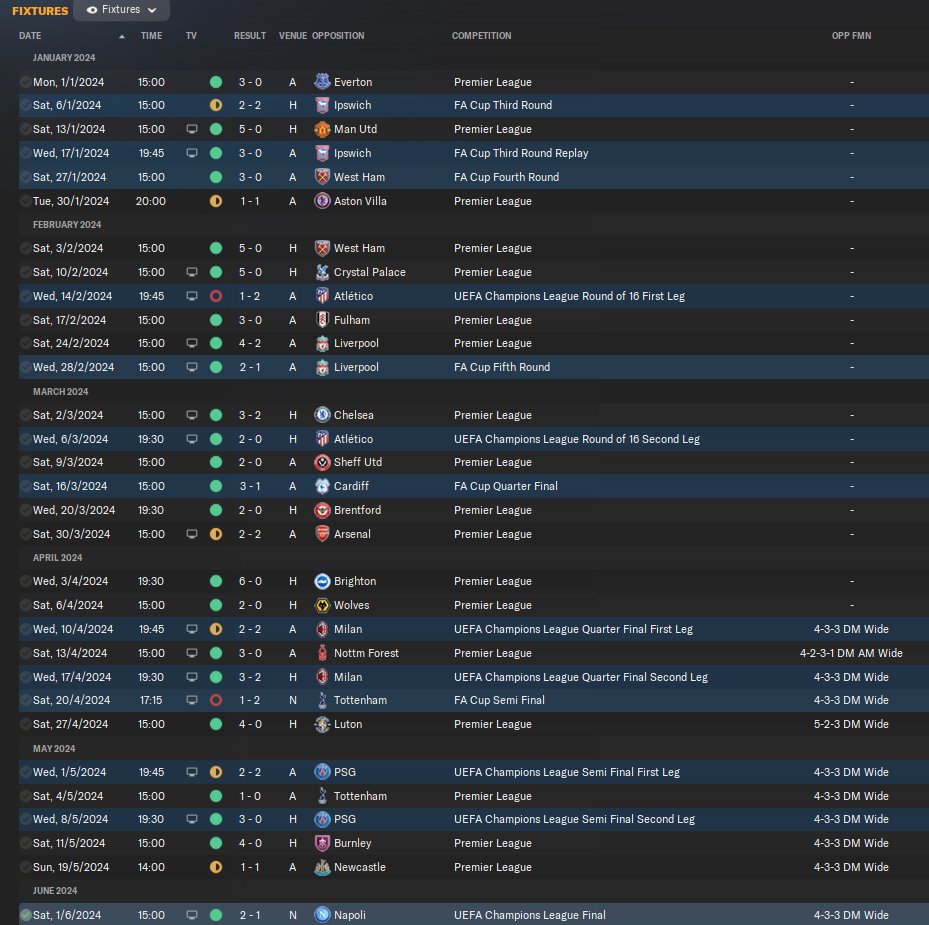The height and width of the screenshot is (925, 929).
Task: Click the Everton club badge
Action: 322,82
